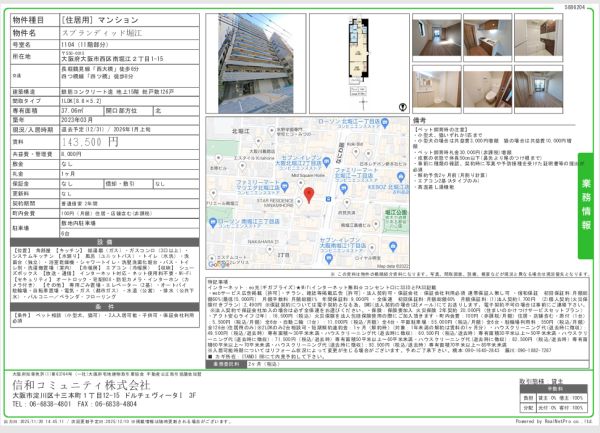This screenshot has height=433, width=600.
Task: Click the STAR RESIDENCE MINAMIHORIE map marker
Action: click(x=299, y=202)
